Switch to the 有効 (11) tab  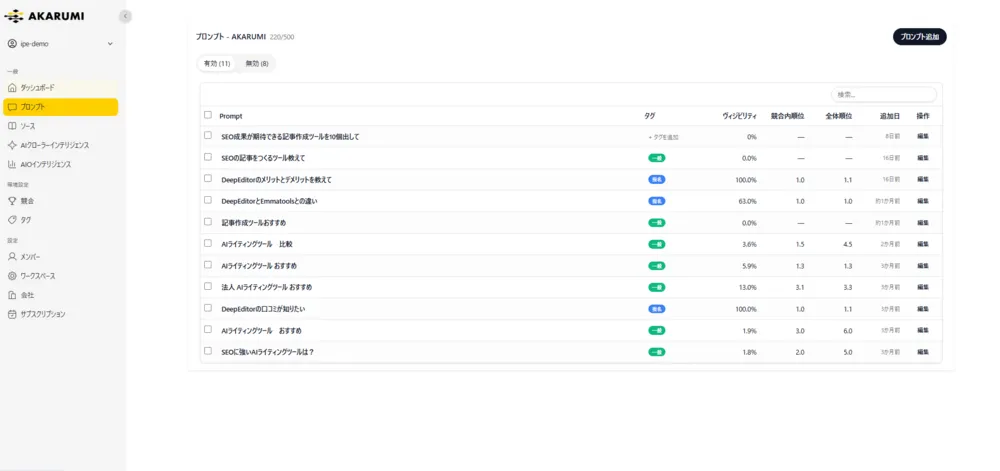coord(217,64)
